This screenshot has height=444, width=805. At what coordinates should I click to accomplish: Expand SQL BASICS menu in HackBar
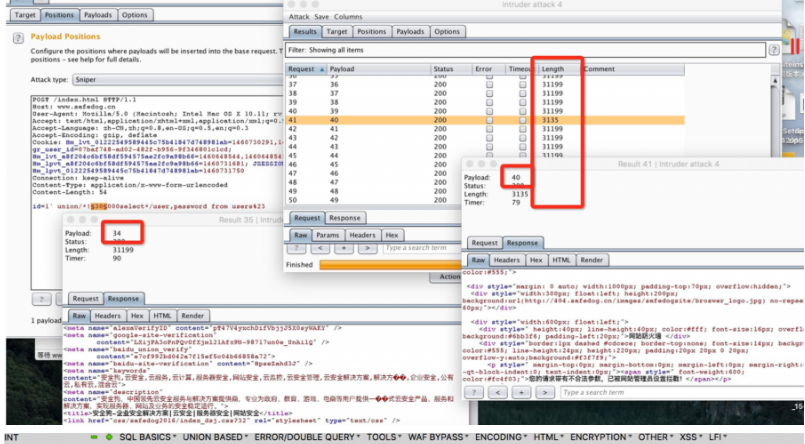click(x=148, y=437)
